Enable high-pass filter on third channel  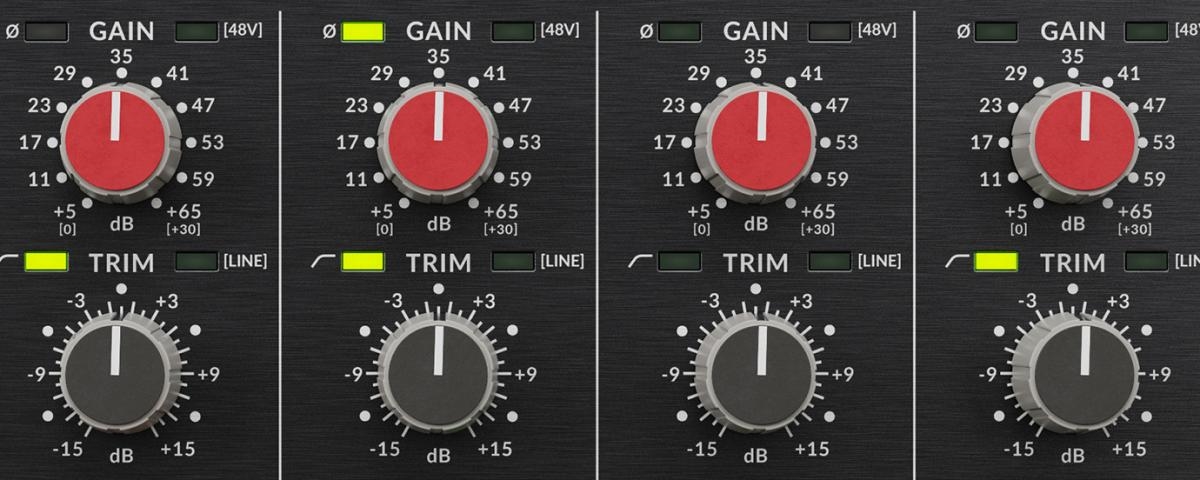pyautogui.click(x=679, y=262)
